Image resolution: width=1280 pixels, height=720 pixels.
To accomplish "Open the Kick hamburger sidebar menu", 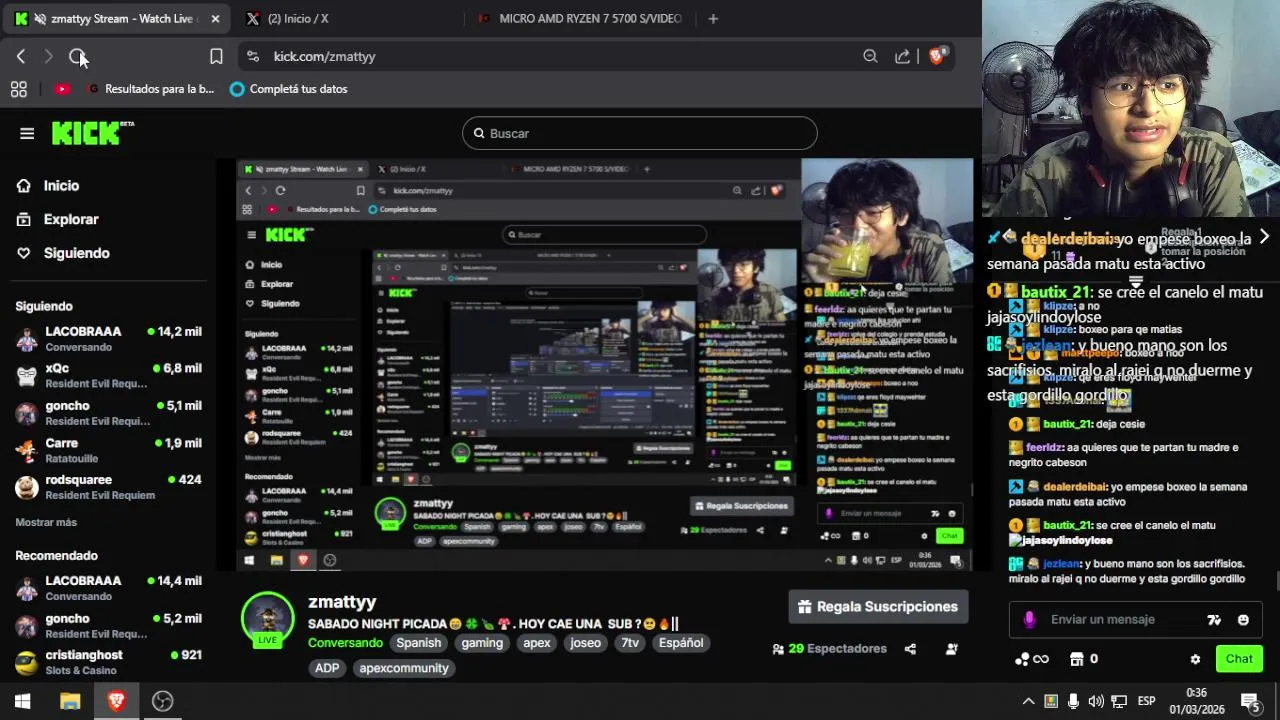I will click(27, 133).
